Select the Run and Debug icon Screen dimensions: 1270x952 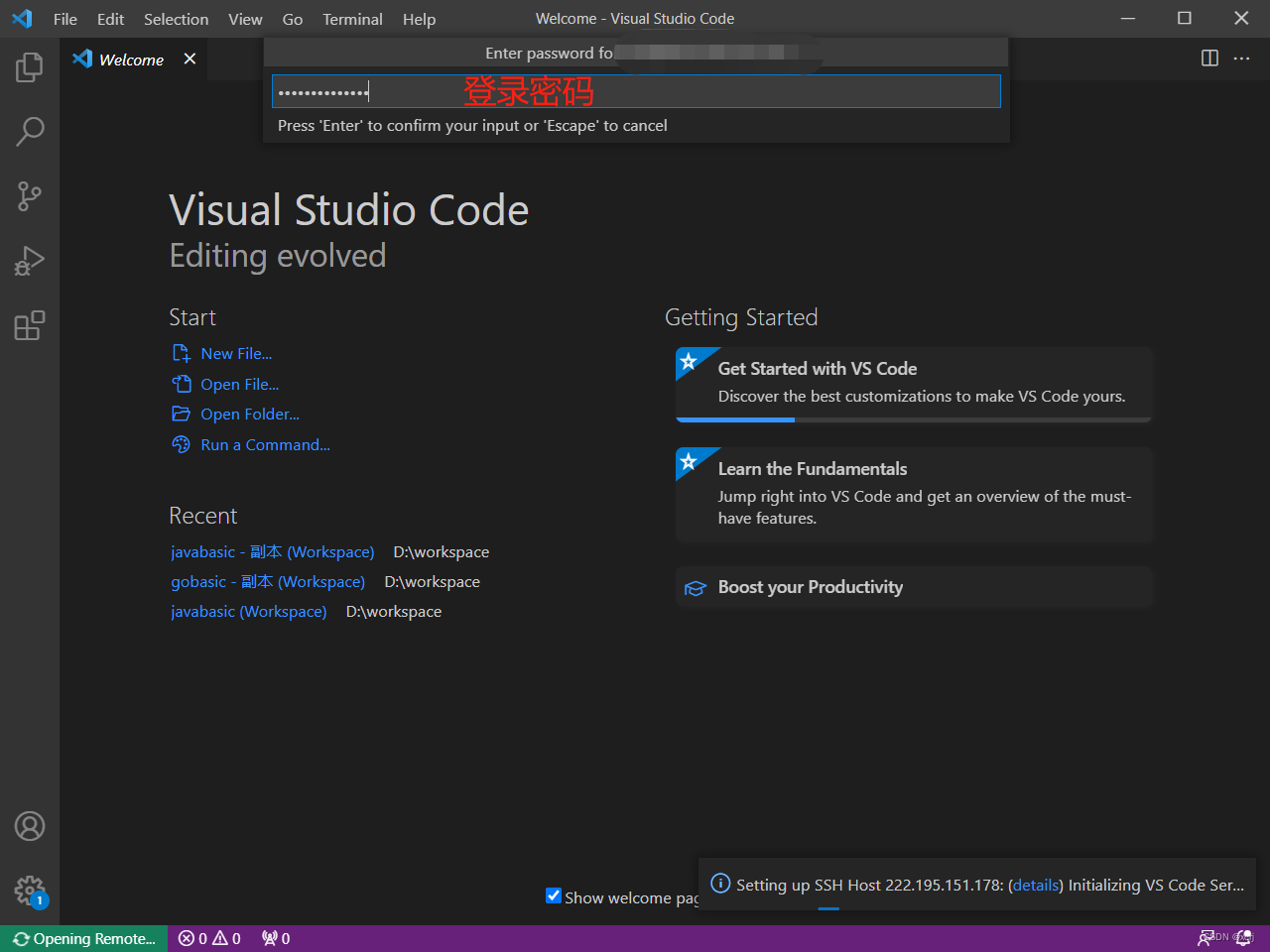(29, 260)
